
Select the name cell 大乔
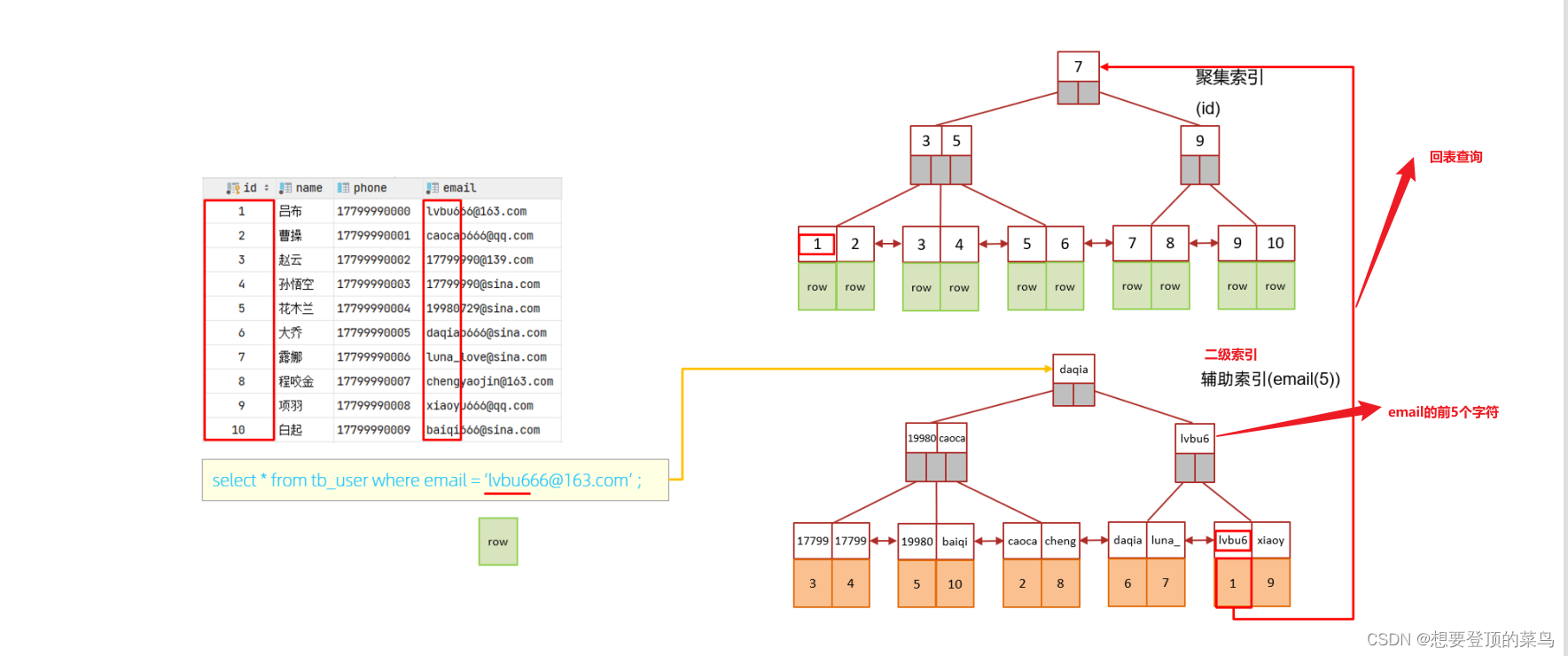pyautogui.click(x=291, y=332)
